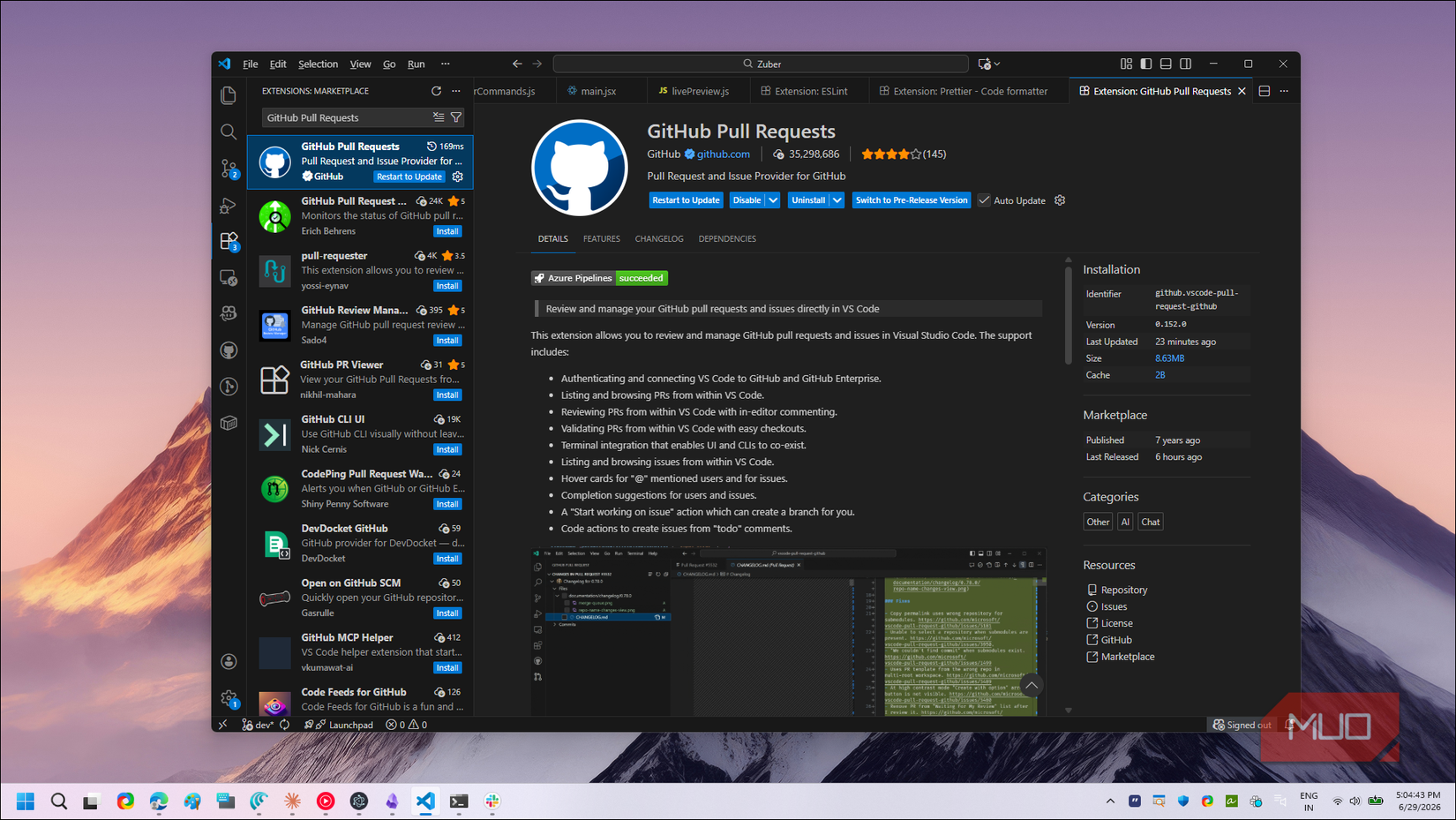Open the settings gear next to Auto Update
This screenshot has width=1456, height=820.
click(x=1060, y=200)
